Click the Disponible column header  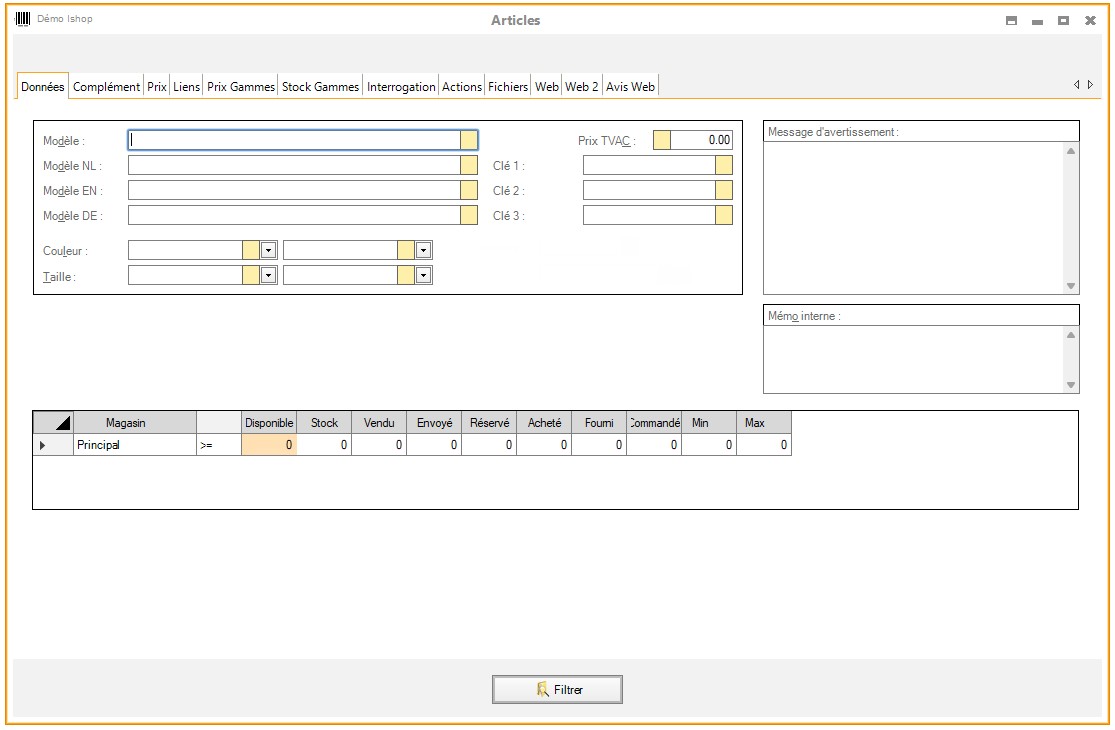point(269,423)
